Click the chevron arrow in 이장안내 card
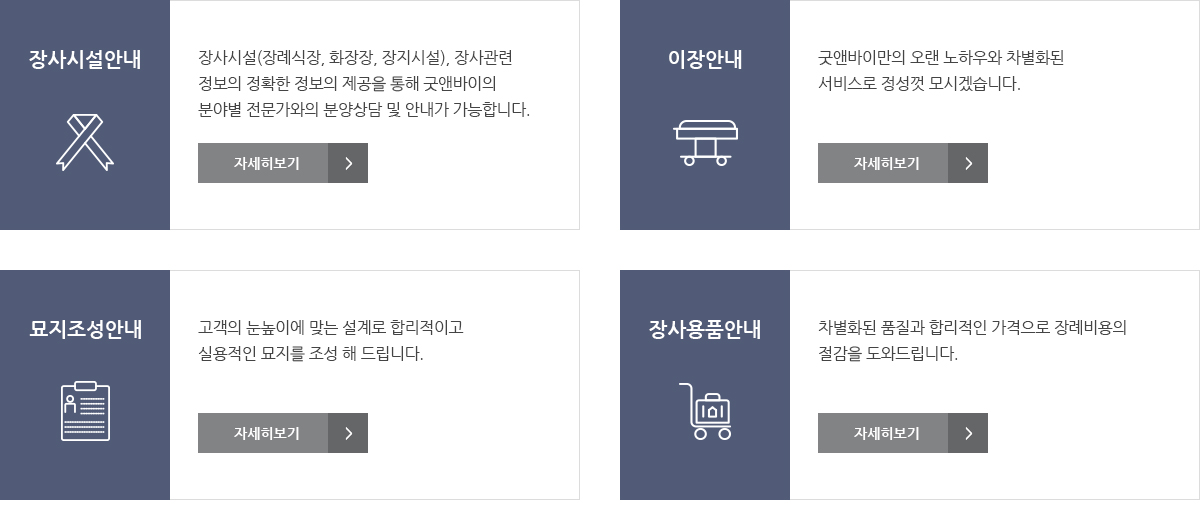 [x=968, y=163]
